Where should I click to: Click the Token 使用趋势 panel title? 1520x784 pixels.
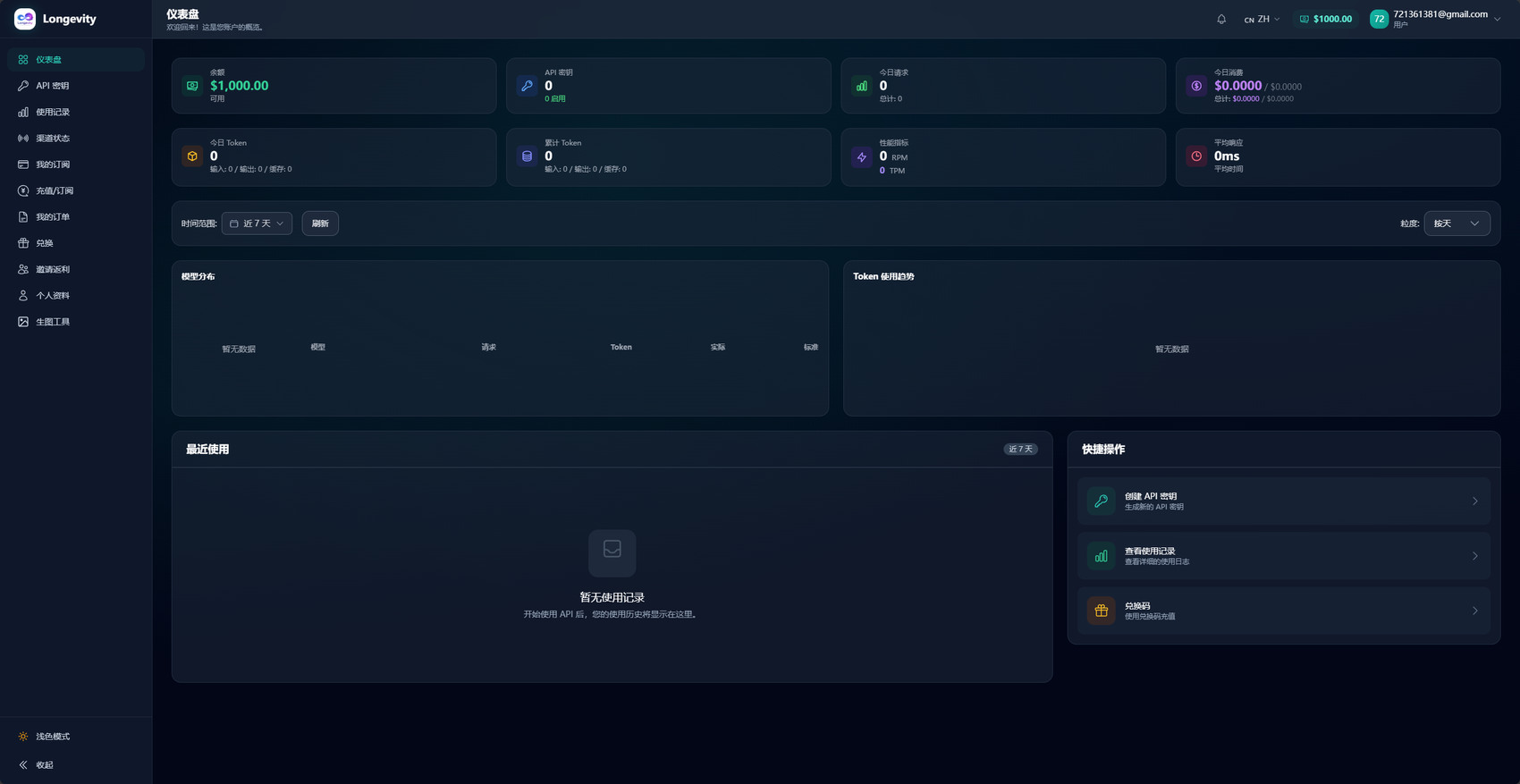pos(883,277)
